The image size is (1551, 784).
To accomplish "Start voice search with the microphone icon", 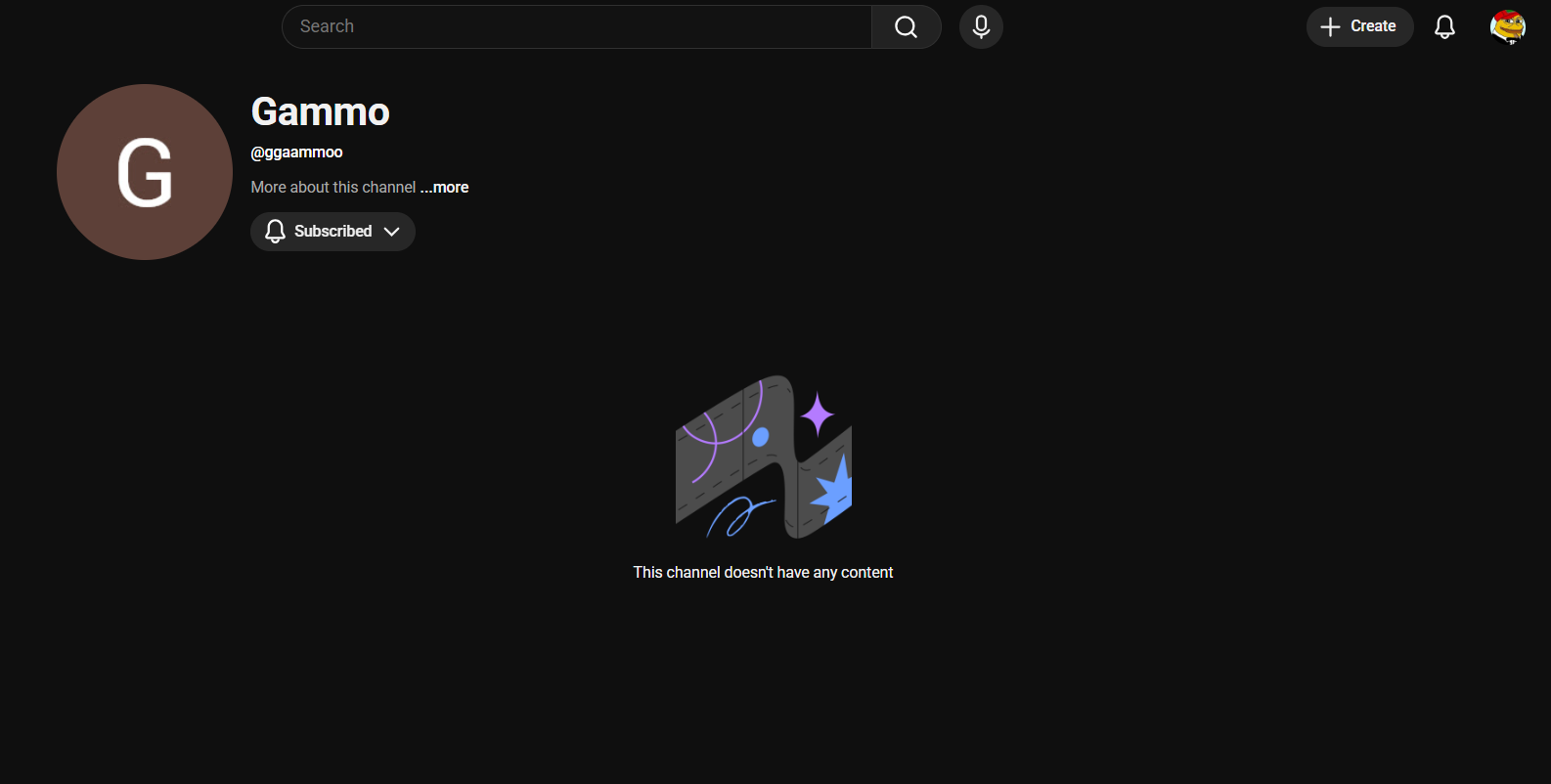I will 981,27.
